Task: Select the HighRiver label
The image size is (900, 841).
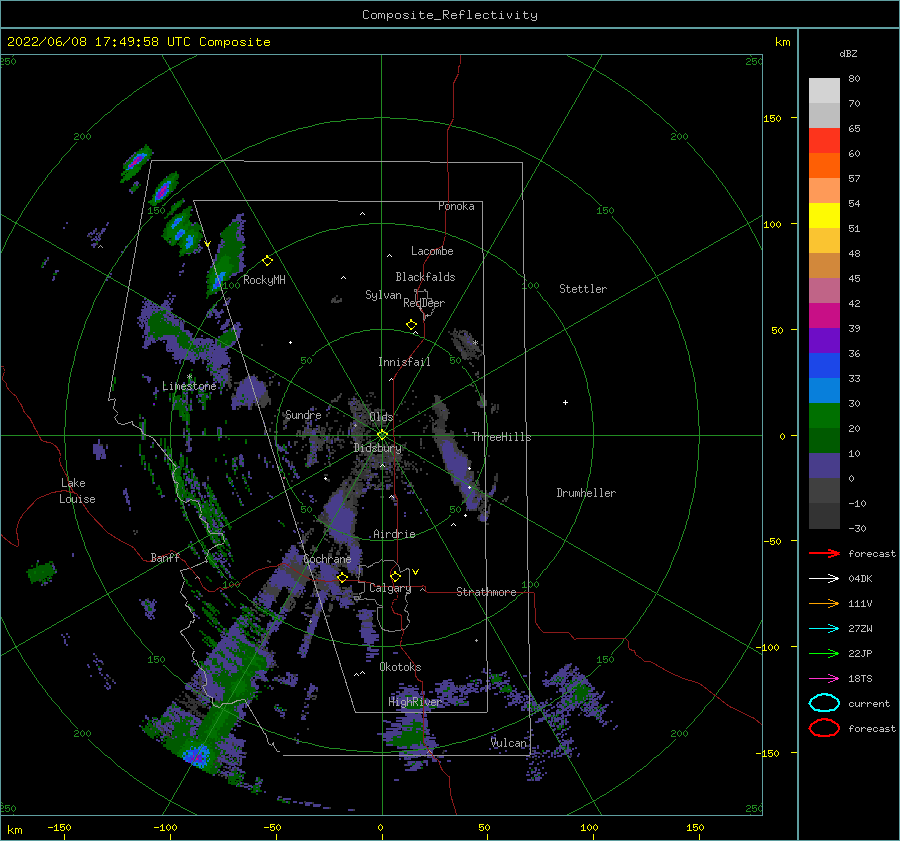Action: pyautogui.click(x=415, y=702)
